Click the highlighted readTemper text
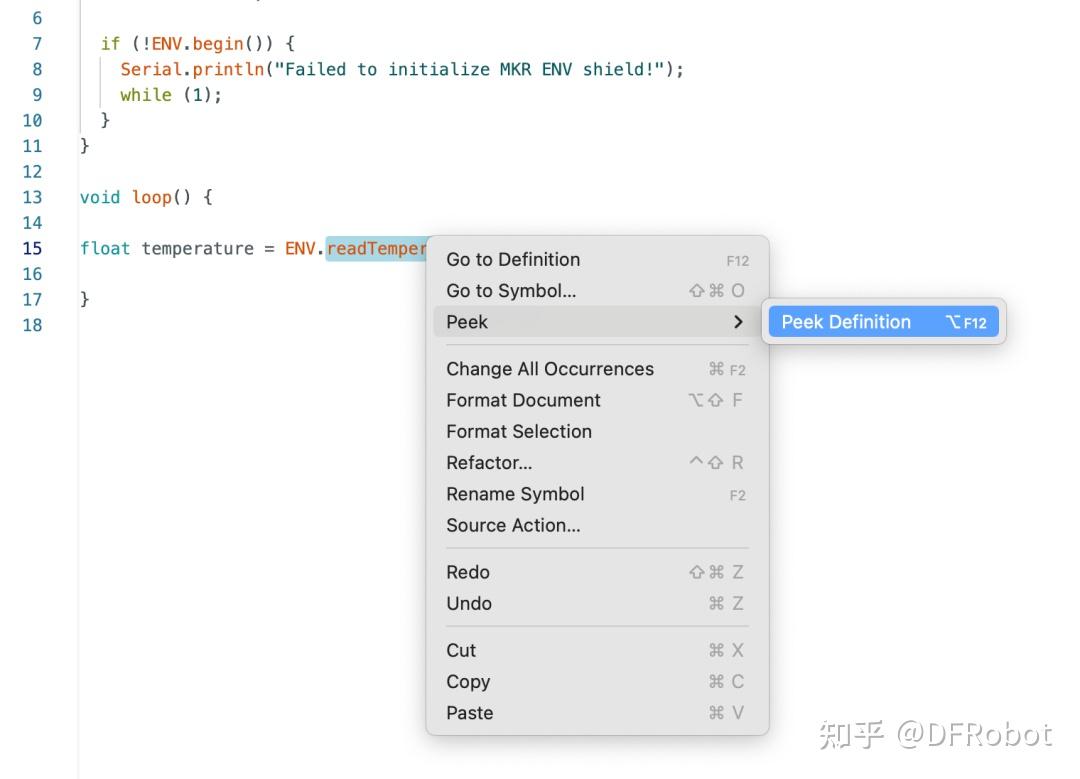 (377, 248)
